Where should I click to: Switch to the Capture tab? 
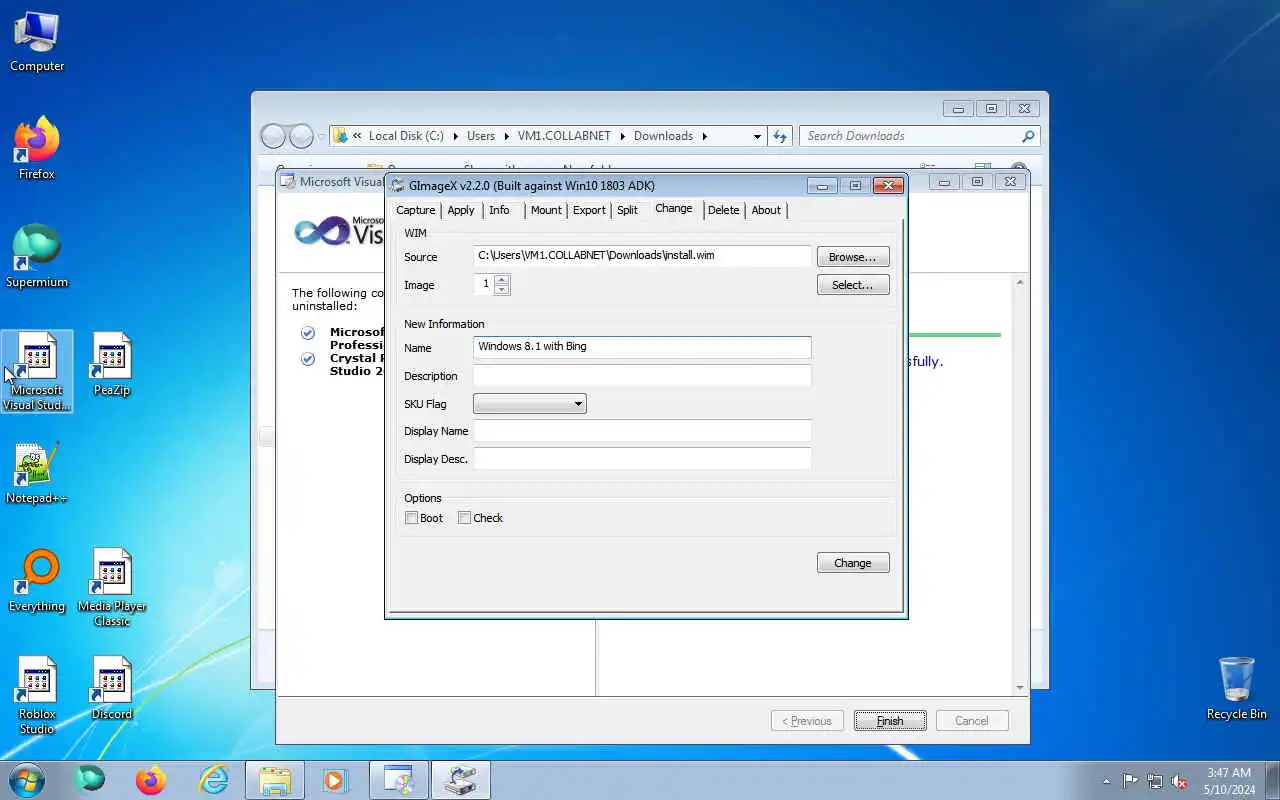[x=415, y=210]
